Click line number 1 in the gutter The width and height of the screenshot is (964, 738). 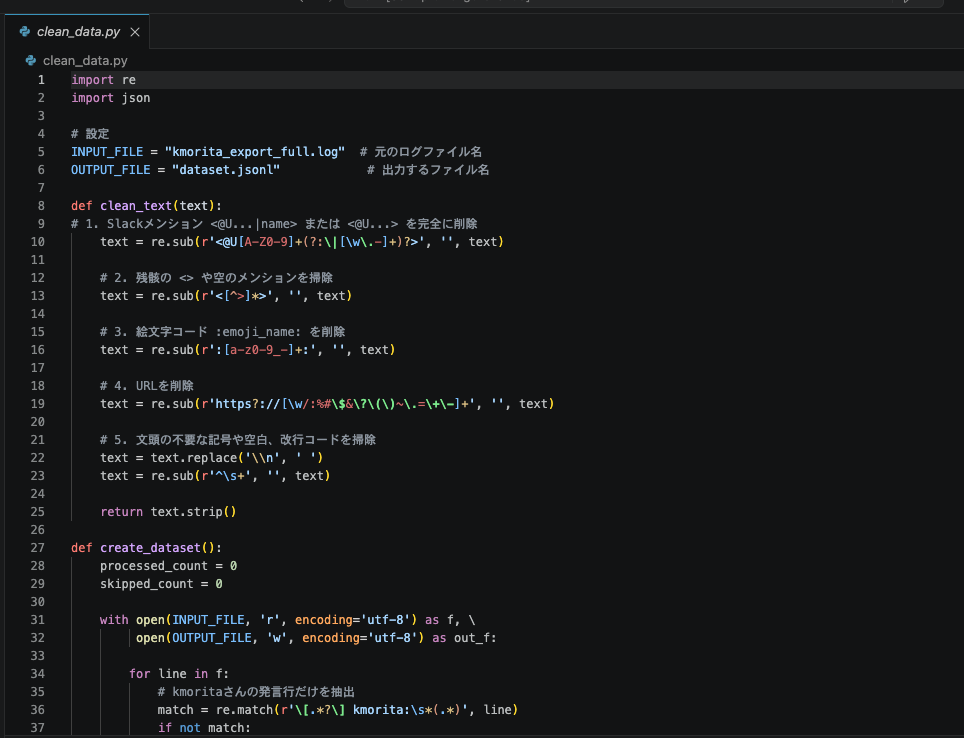click(x=41, y=80)
